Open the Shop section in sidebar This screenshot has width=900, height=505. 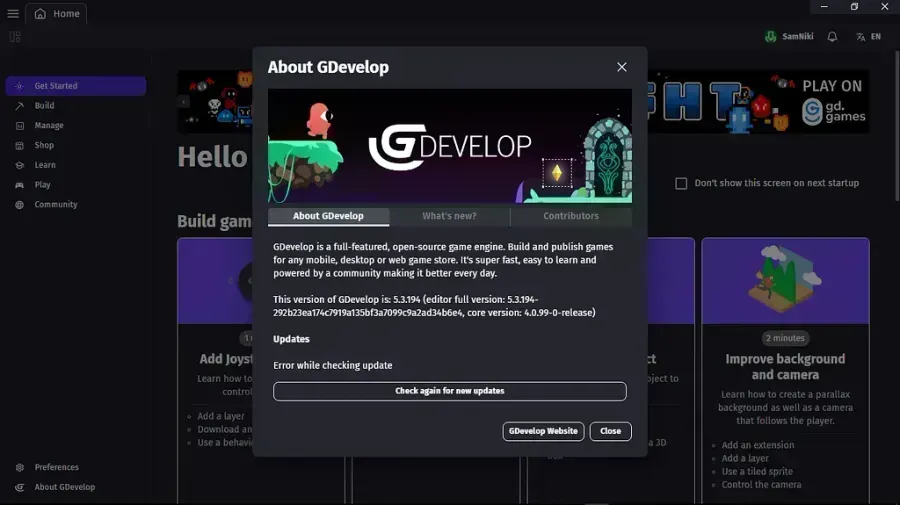click(x=20, y=145)
